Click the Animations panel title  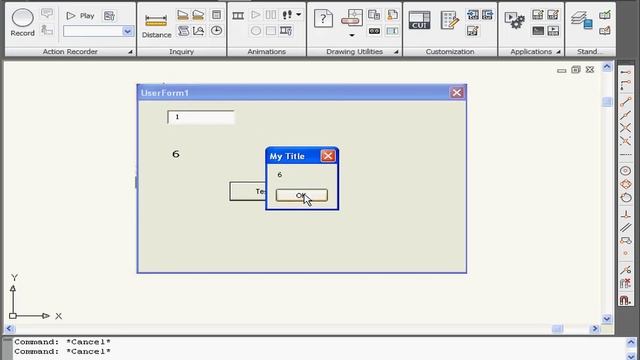(x=267, y=52)
